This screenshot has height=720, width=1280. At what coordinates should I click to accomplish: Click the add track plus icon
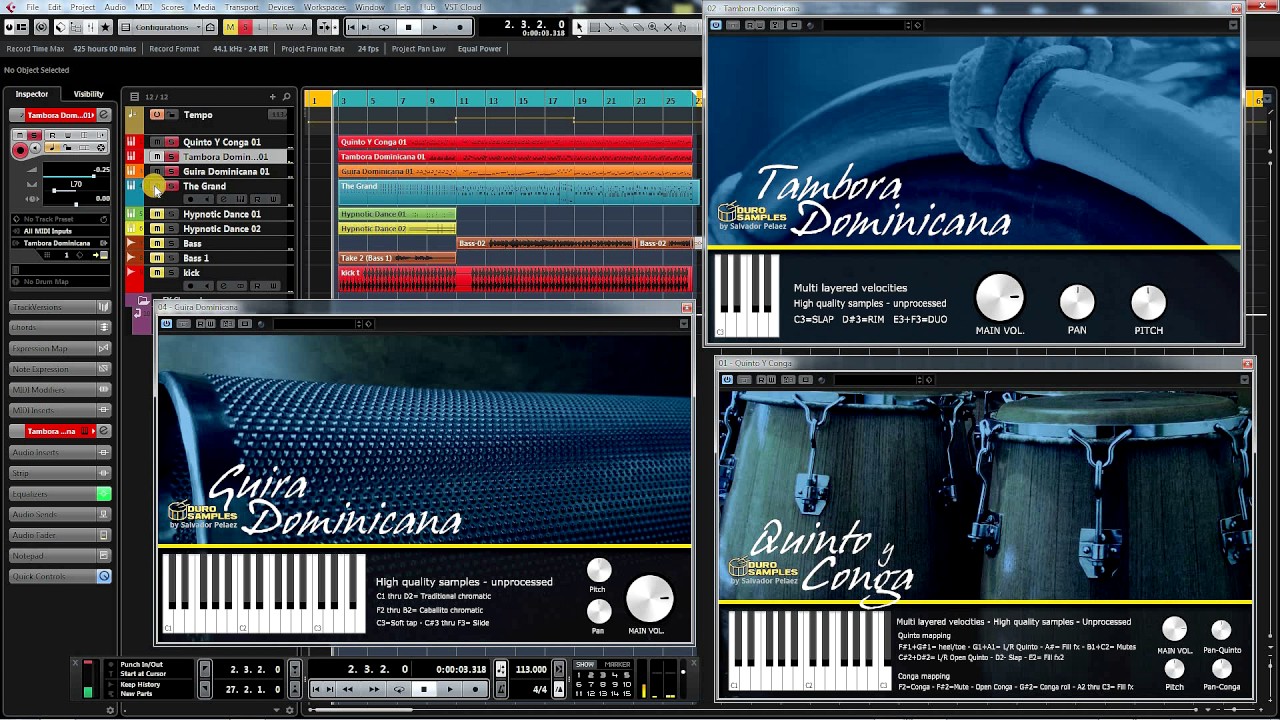(272, 96)
